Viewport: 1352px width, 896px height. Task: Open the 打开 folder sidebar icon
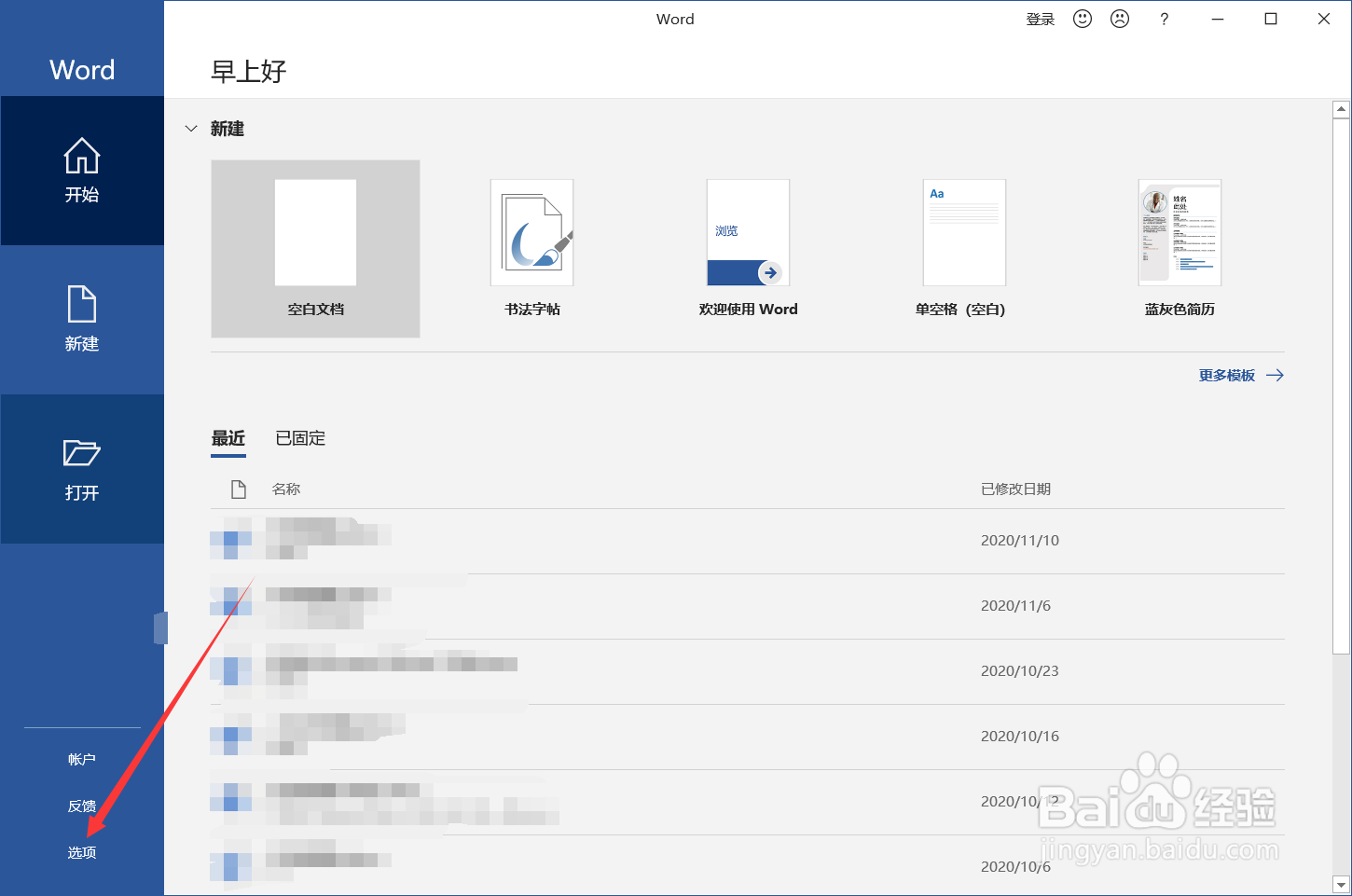coord(82,469)
